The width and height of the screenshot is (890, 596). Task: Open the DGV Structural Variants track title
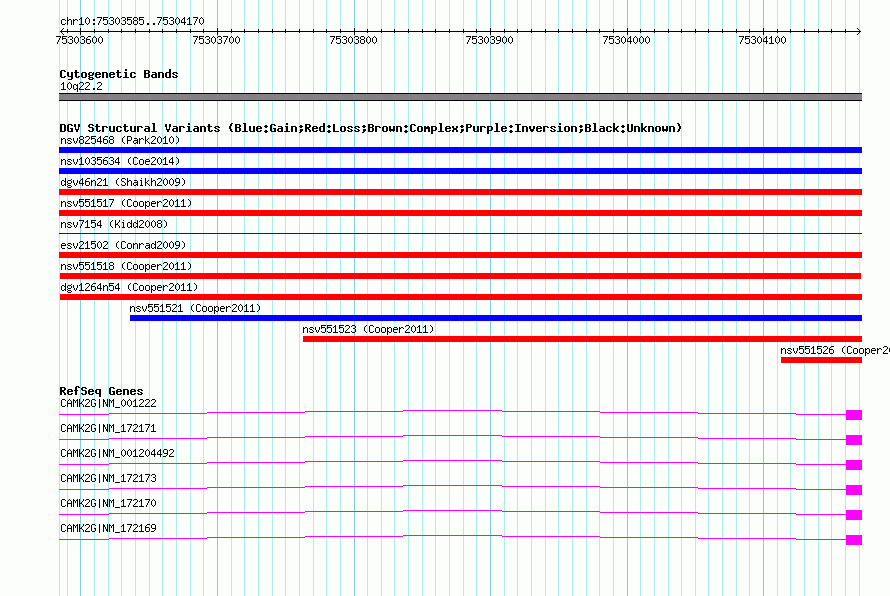[371, 128]
